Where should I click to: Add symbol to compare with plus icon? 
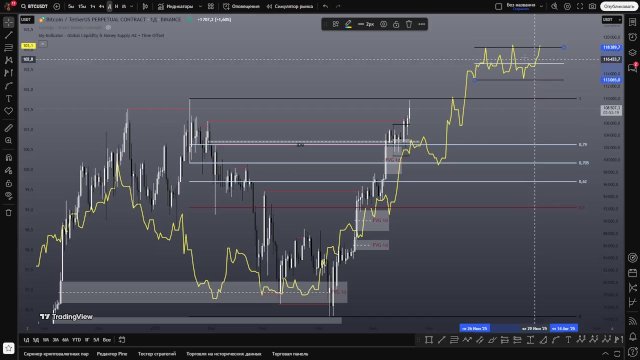[57, 7]
